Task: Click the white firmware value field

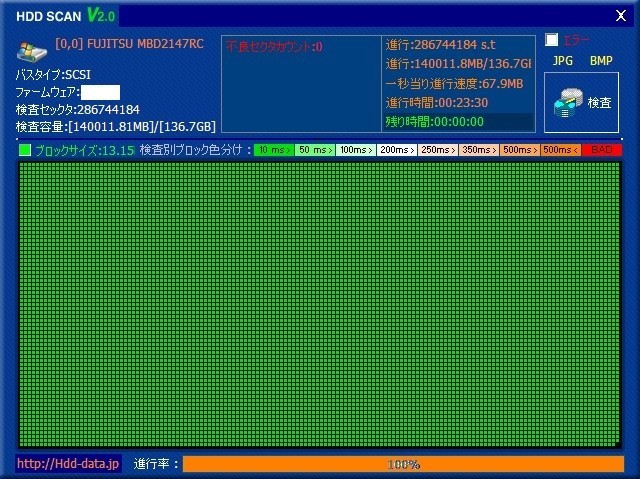Action: [100, 92]
